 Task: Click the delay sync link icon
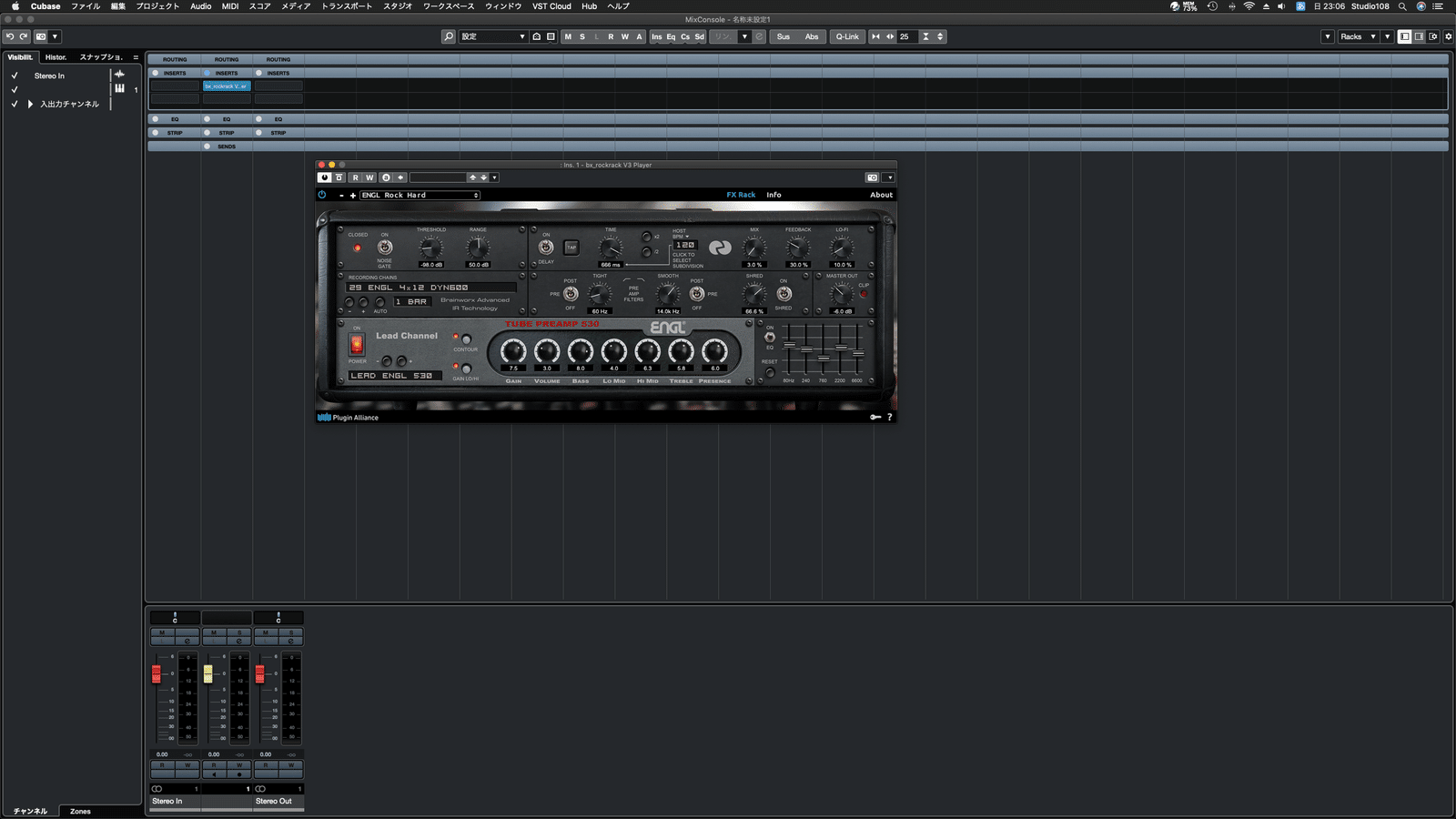click(720, 248)
